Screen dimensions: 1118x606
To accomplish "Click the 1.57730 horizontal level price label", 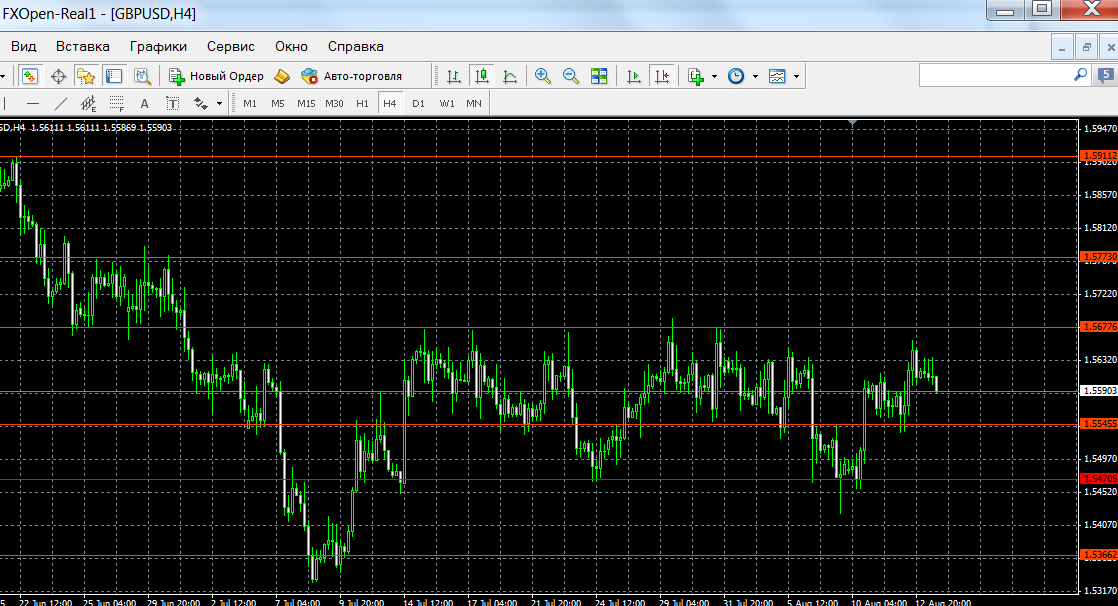I will (1099, 257).
